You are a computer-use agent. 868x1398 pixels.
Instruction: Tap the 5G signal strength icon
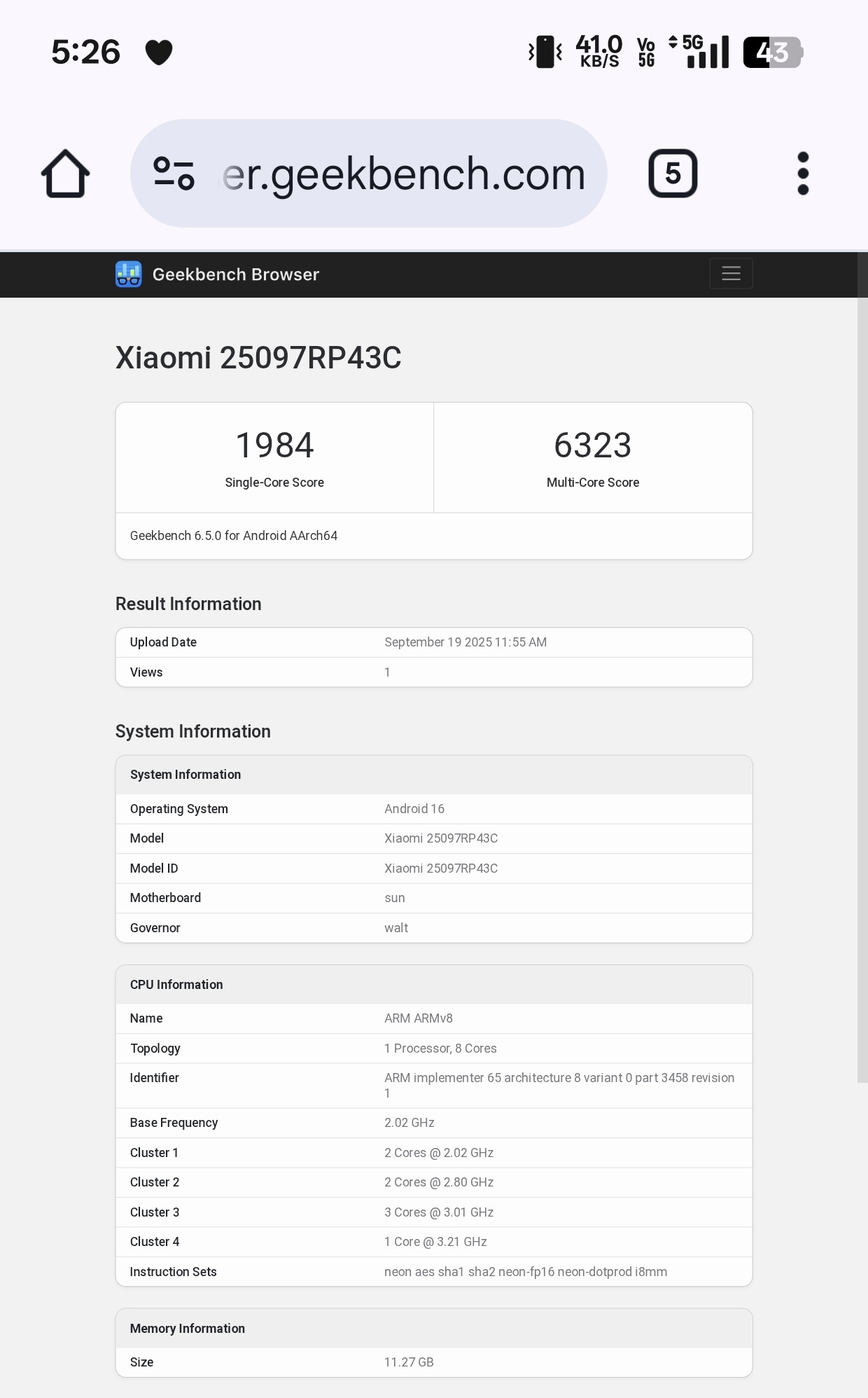pyautogui.click(x=700, y=53)
